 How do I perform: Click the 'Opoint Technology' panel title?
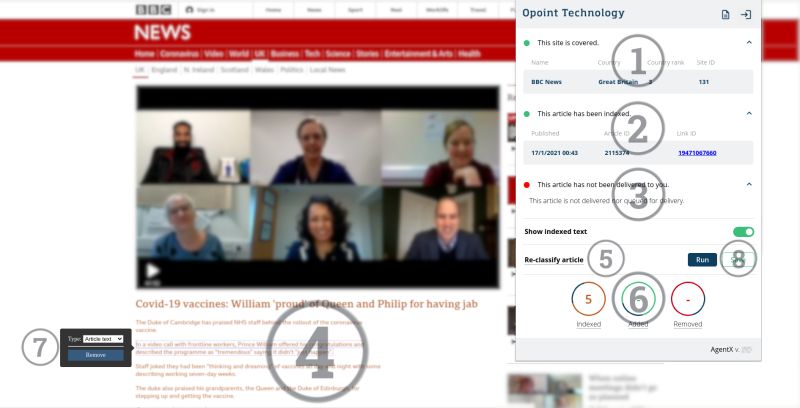pyautogui.click(x=573, y=13)
